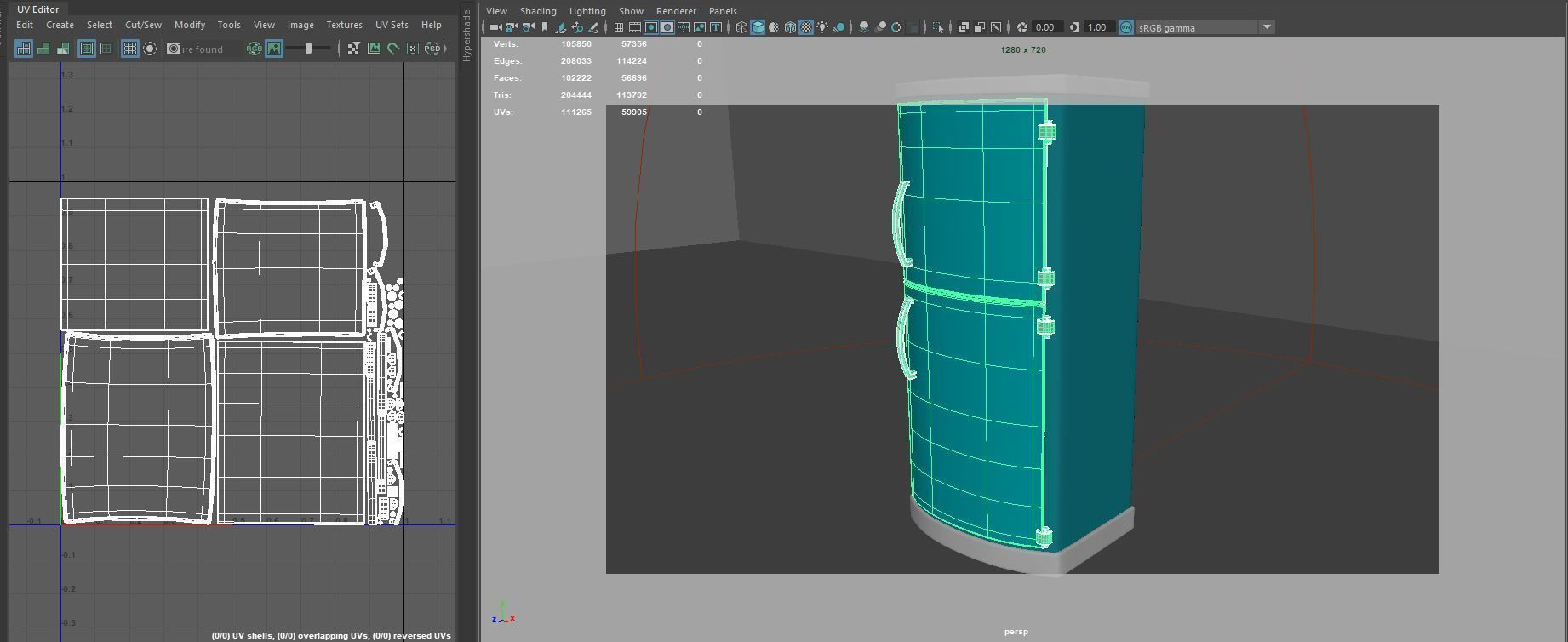Toggle Safe Title icon
1568x642 pixels.
tap(716, 27)
